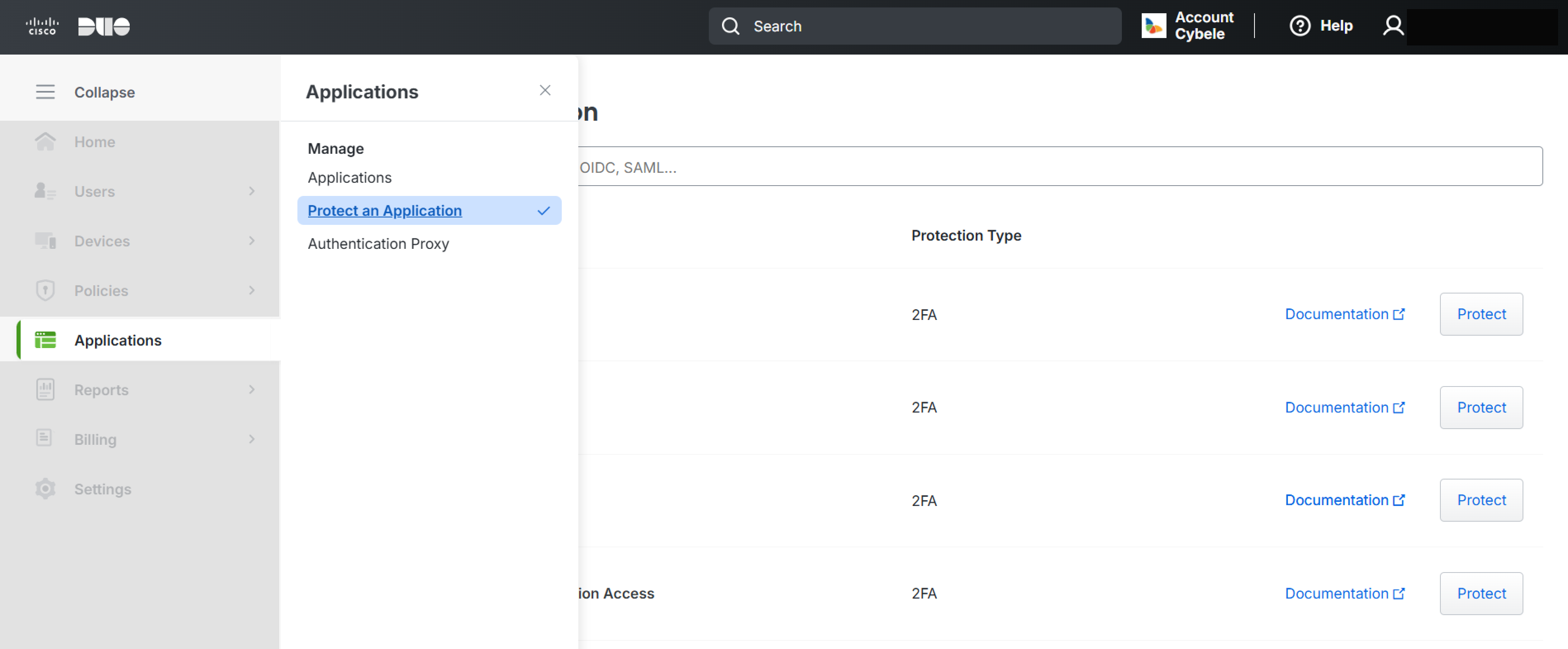The width and height of the screenshot is (1568, 649).
Task: Click the Devices monitor icon
Action: 45,241
